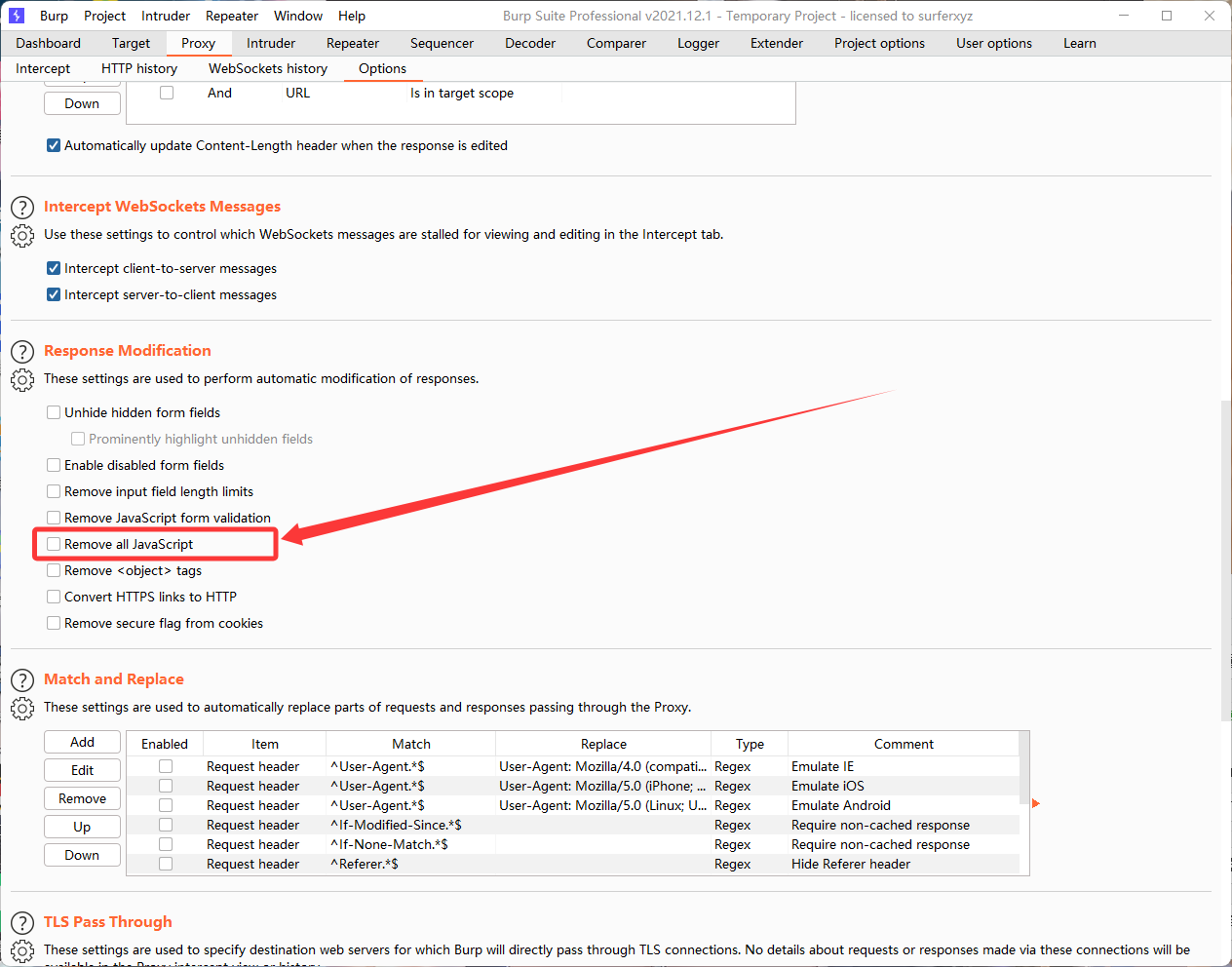
Task: Go to the WebSockets history sub-tab
Action: pyautogui.click(x=268, y=68)
